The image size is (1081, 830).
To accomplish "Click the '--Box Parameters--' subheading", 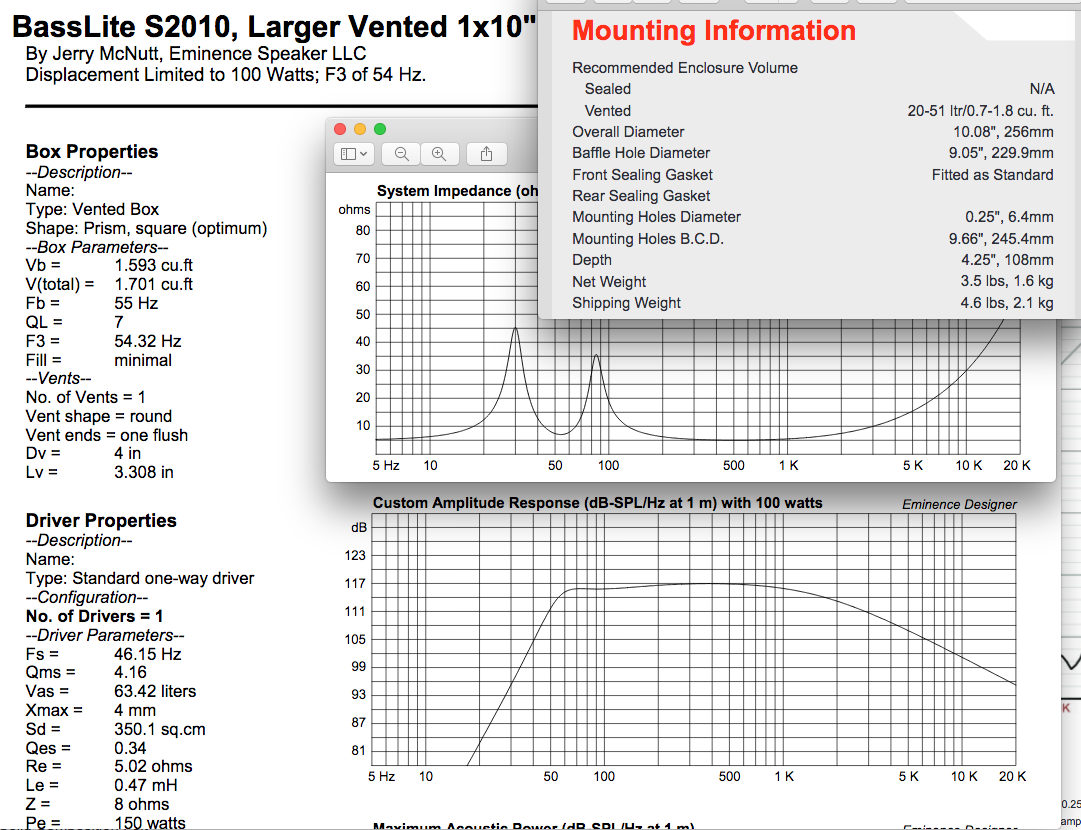I will [x=96, y=247].
